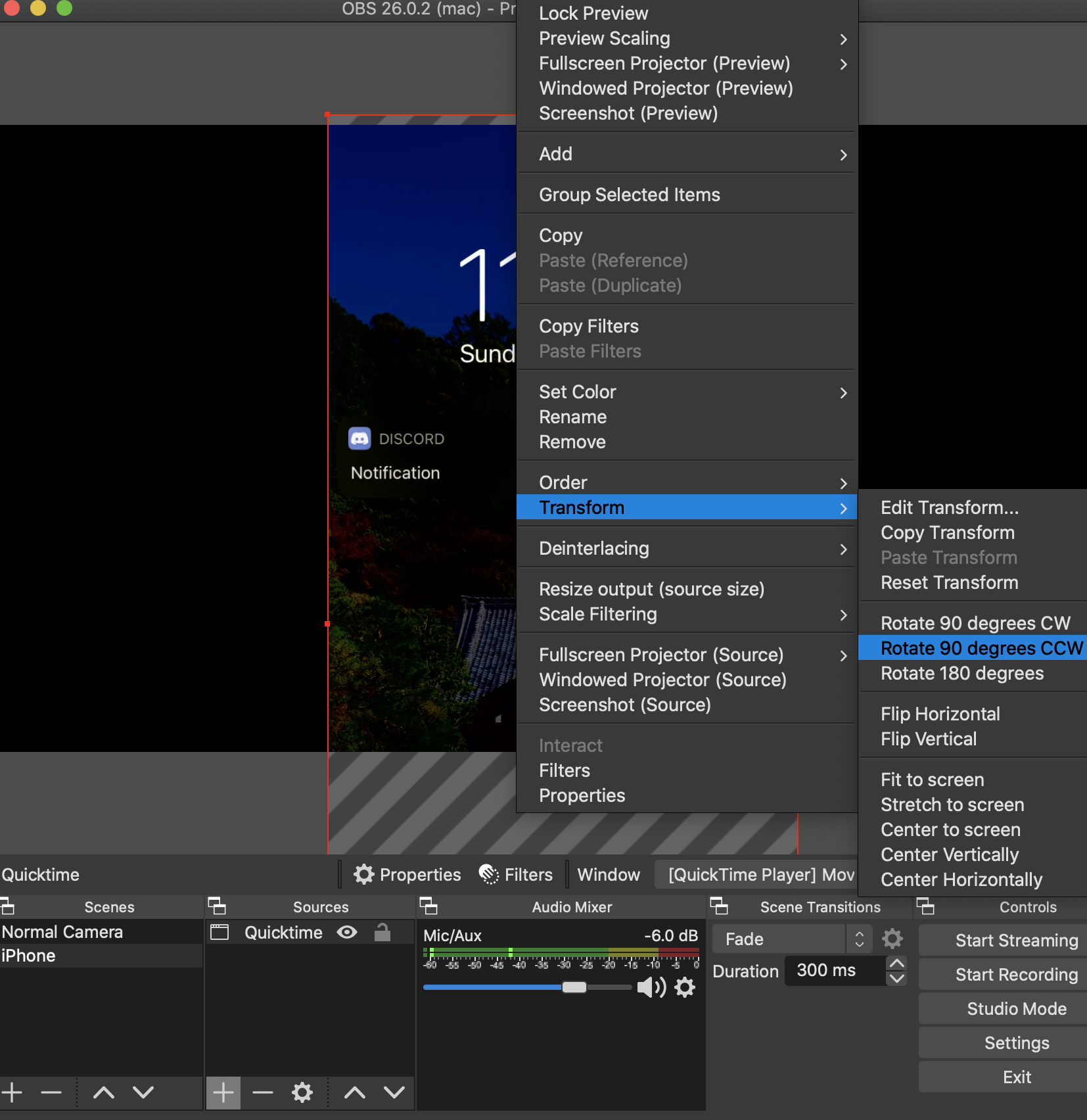Expand Deinterlacing submenu
1087x1120 pixels.
point(687,548)
